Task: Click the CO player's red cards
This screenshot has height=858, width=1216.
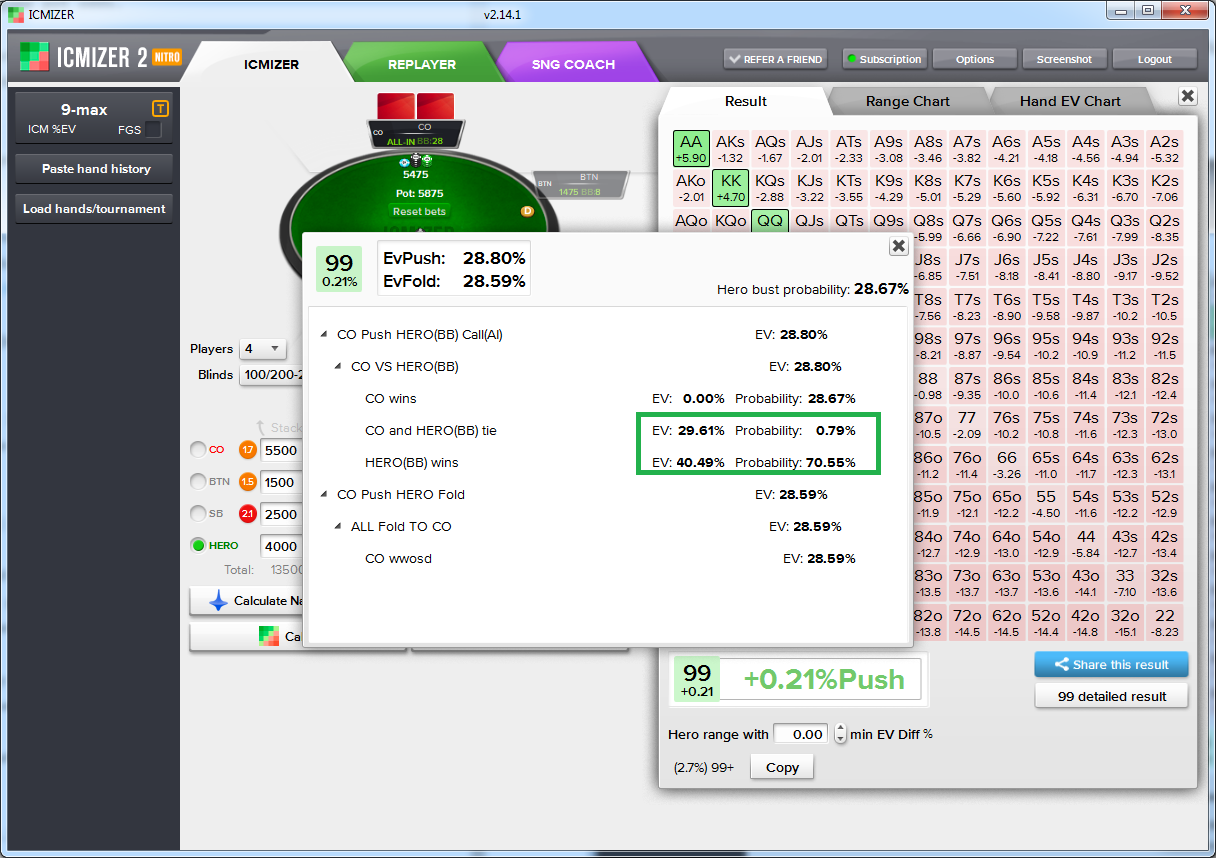Action: [x=416, y=105]
